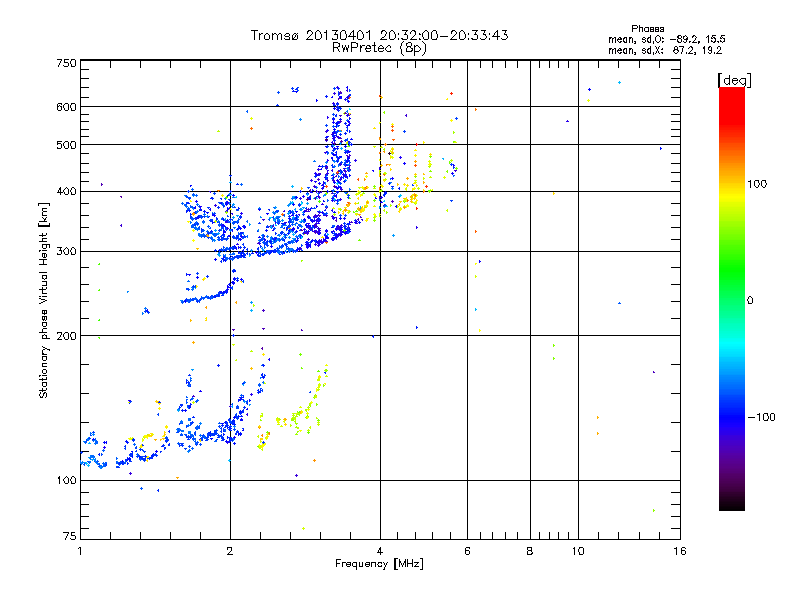The image size is (800, 600).
Task: Click the '0' colorbar tick label
Action: pyautogui.click(x=750, y=301)
